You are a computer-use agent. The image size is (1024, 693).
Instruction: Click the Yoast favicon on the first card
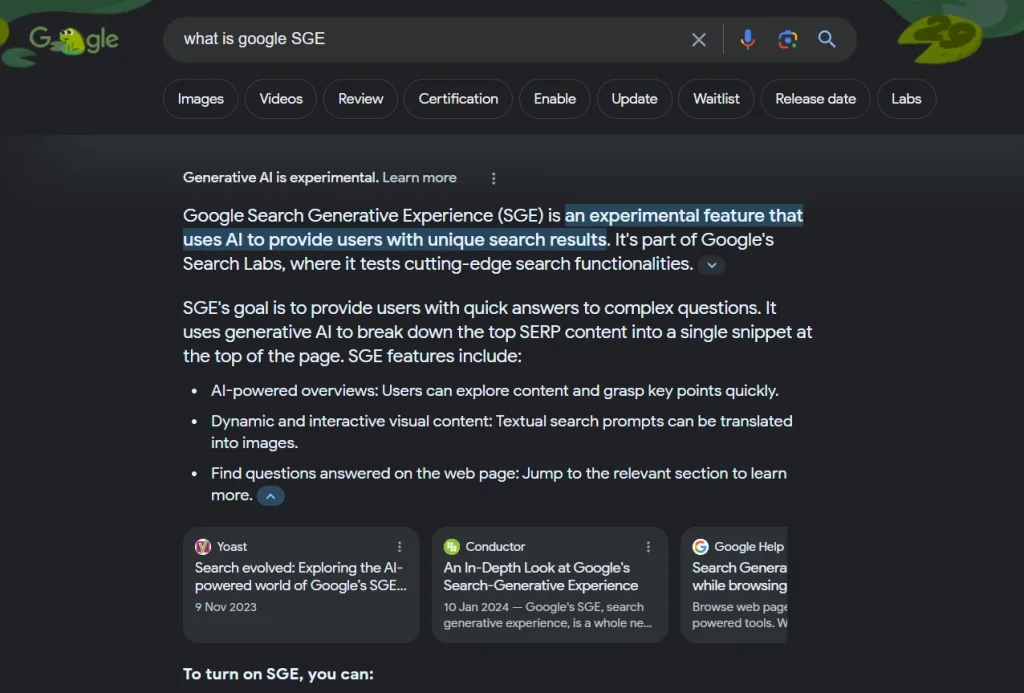coord(202,546)
